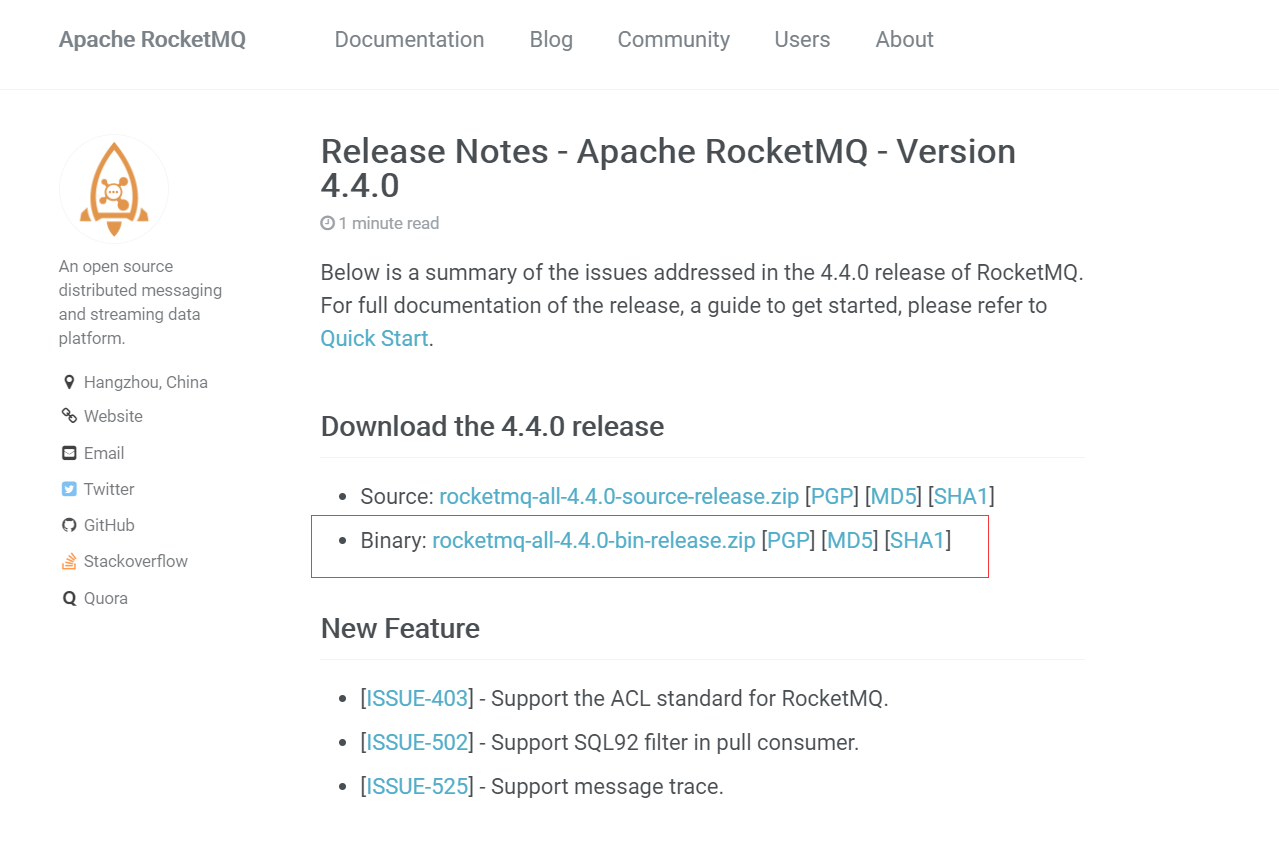
Task: Click the chain link icon beside Website
Action: coord(69,416)
